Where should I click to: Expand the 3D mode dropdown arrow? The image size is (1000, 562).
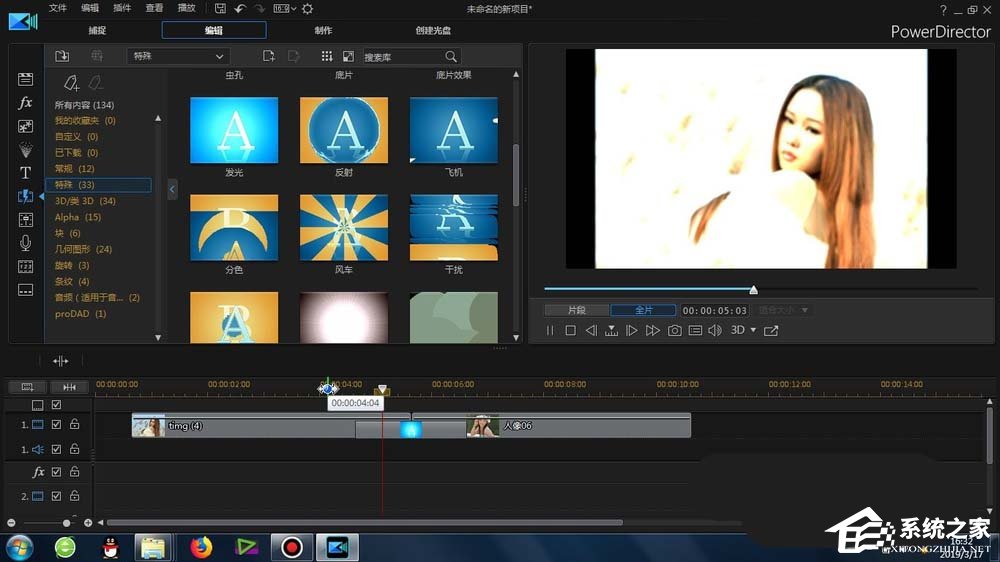[753, 331]
